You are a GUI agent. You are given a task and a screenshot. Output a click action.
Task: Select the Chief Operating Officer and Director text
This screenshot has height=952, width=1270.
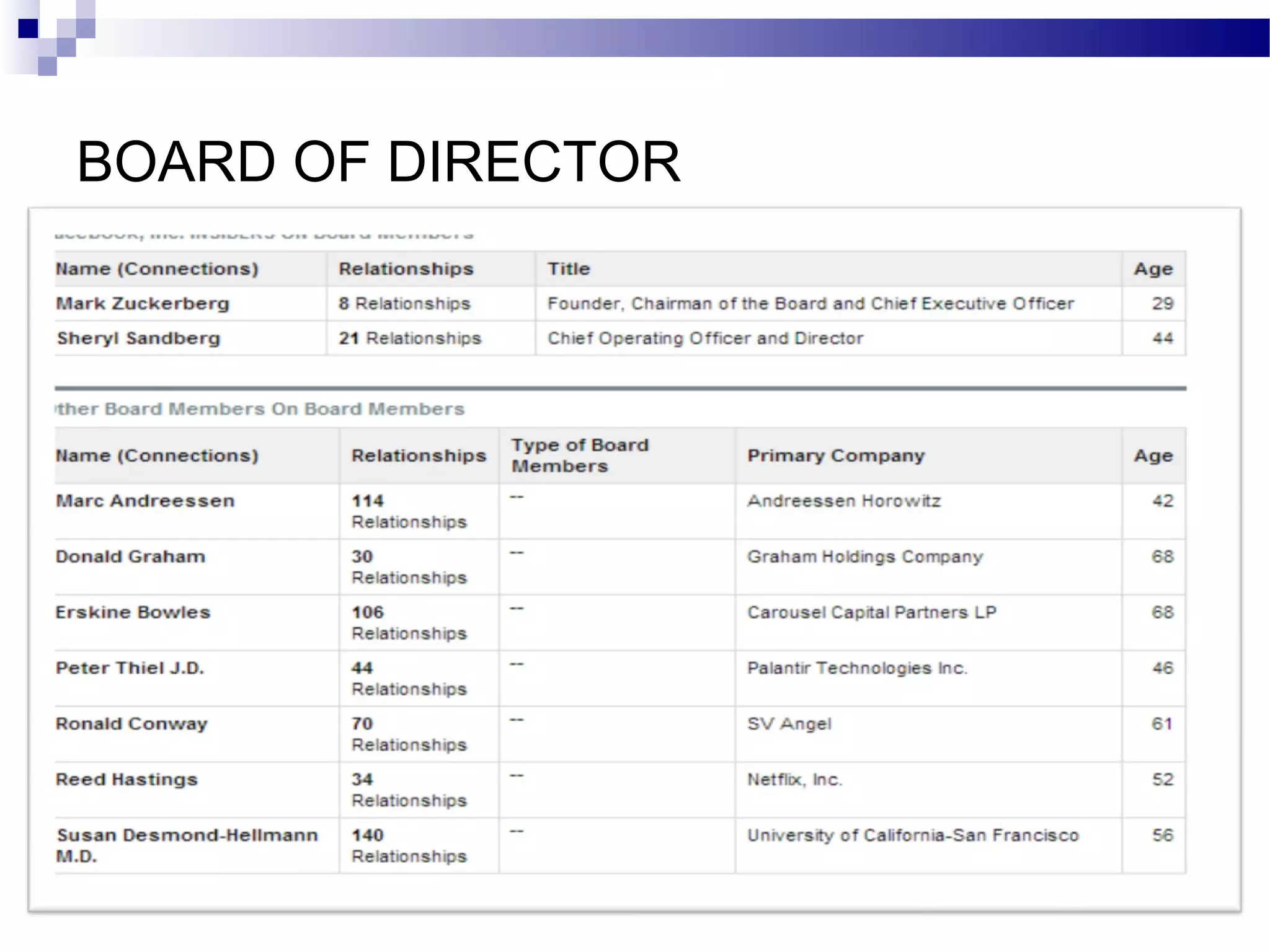coord(705,338)
